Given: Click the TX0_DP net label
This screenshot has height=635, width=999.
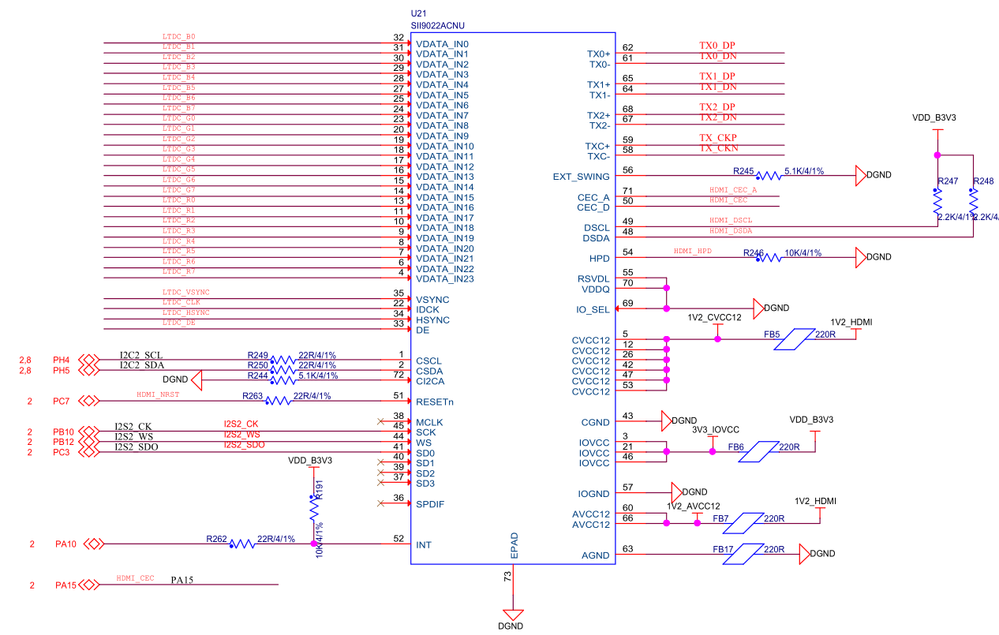Looking at the screenshot, I should point(717,46).
